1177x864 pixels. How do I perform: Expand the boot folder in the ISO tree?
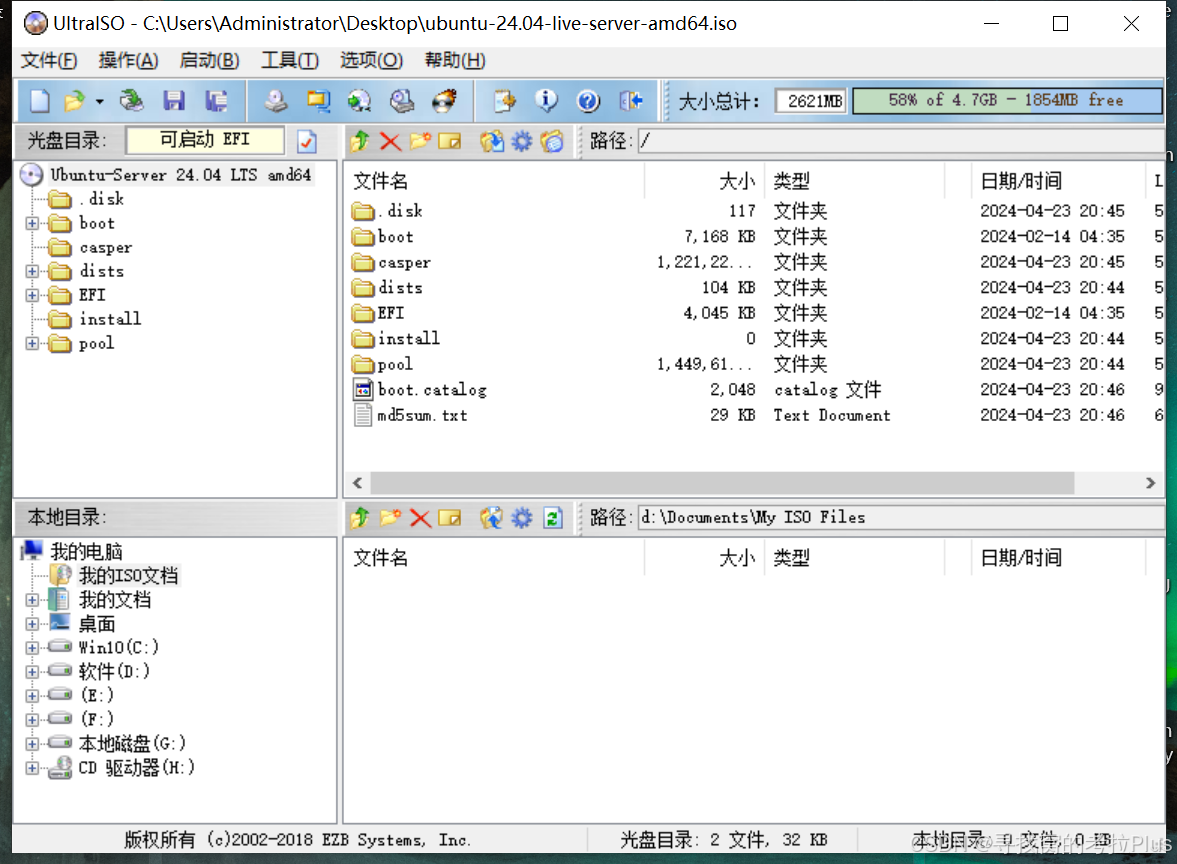coord(32,223)
